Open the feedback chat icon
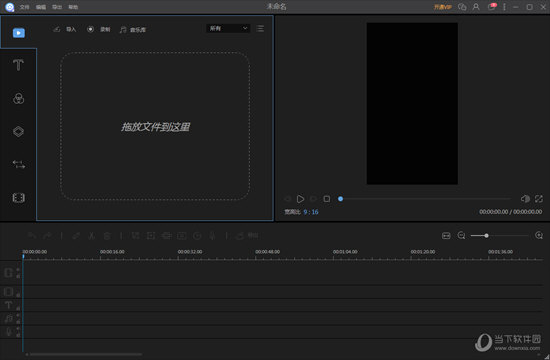 coord(462,7)
